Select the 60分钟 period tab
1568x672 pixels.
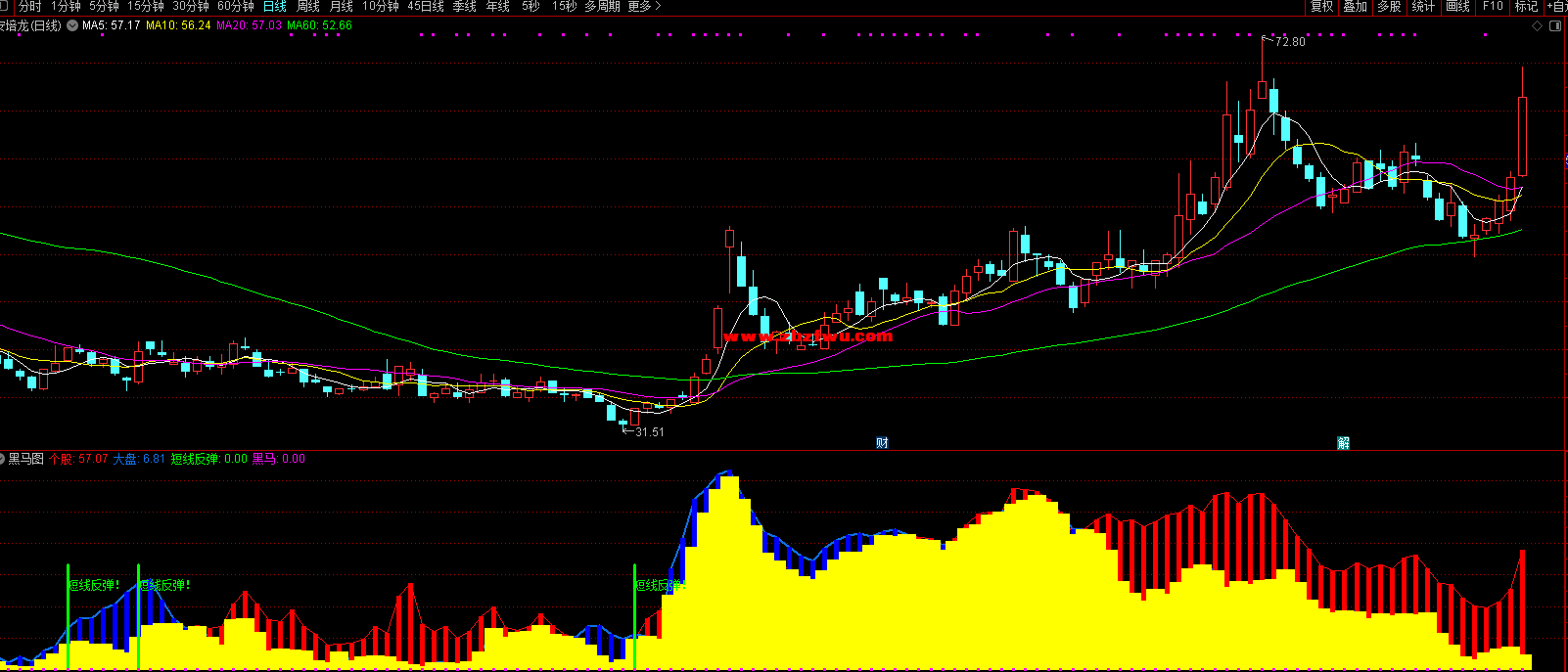tap(236, 6)
